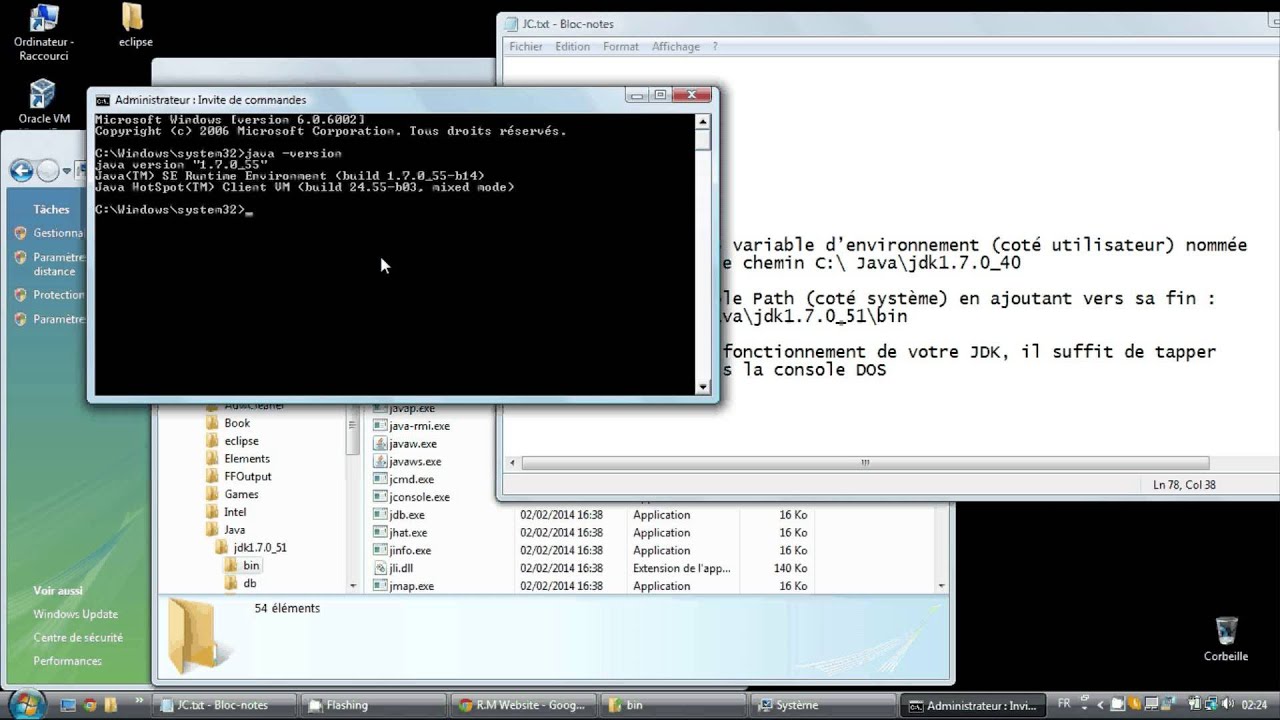Click the Games folder icon in tree

point(212,494)
